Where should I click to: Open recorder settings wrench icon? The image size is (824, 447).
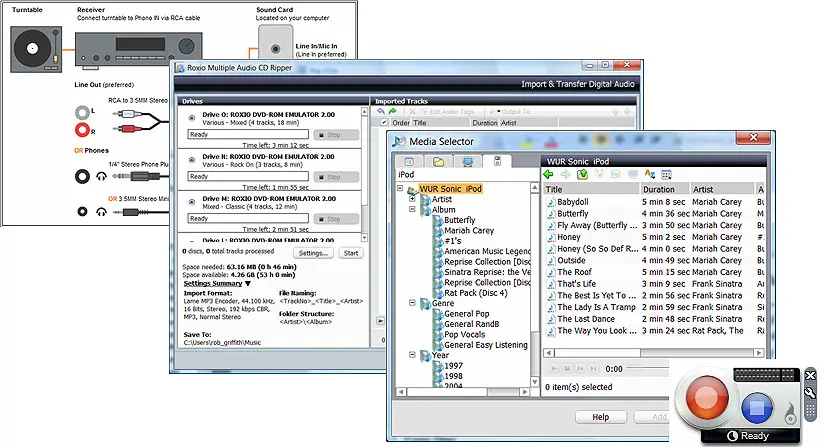(811, 393)
